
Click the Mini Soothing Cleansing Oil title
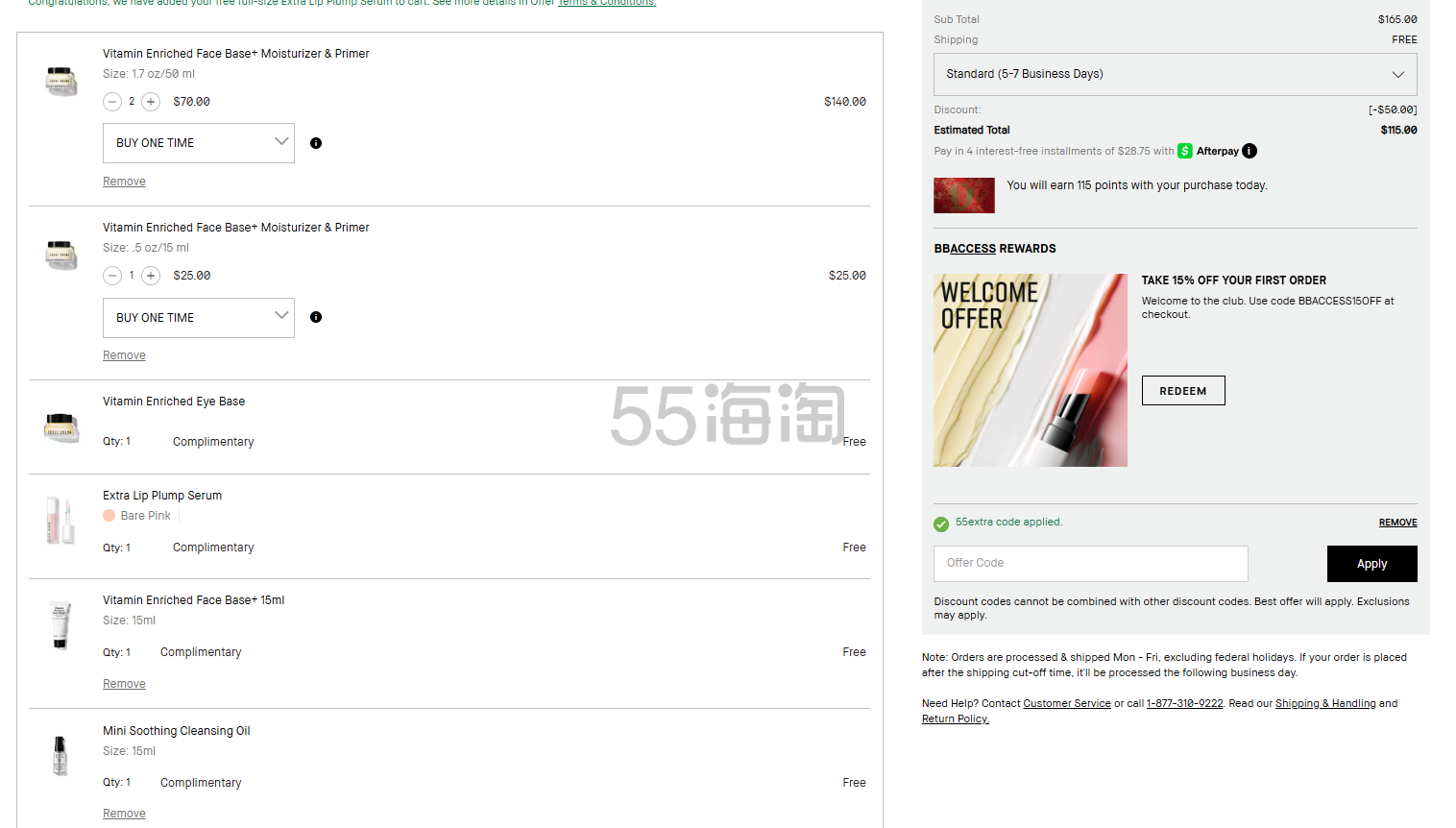point(177,731)
